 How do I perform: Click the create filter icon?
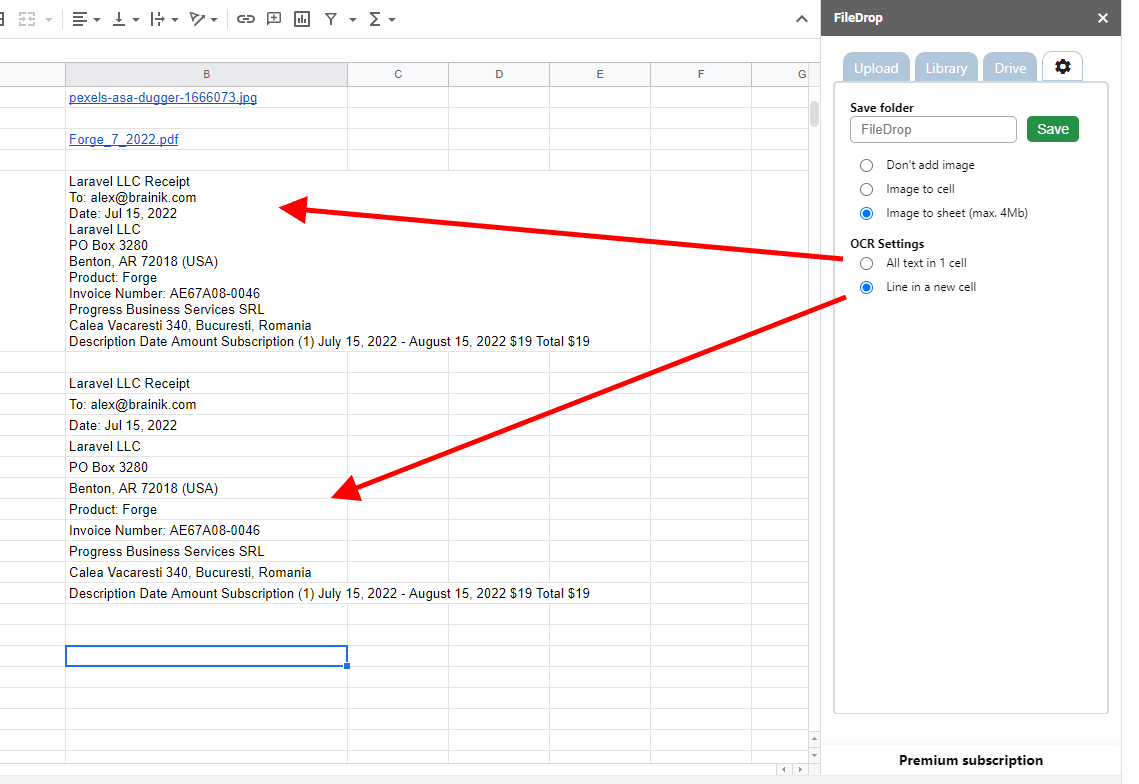(x=331, y=20)
